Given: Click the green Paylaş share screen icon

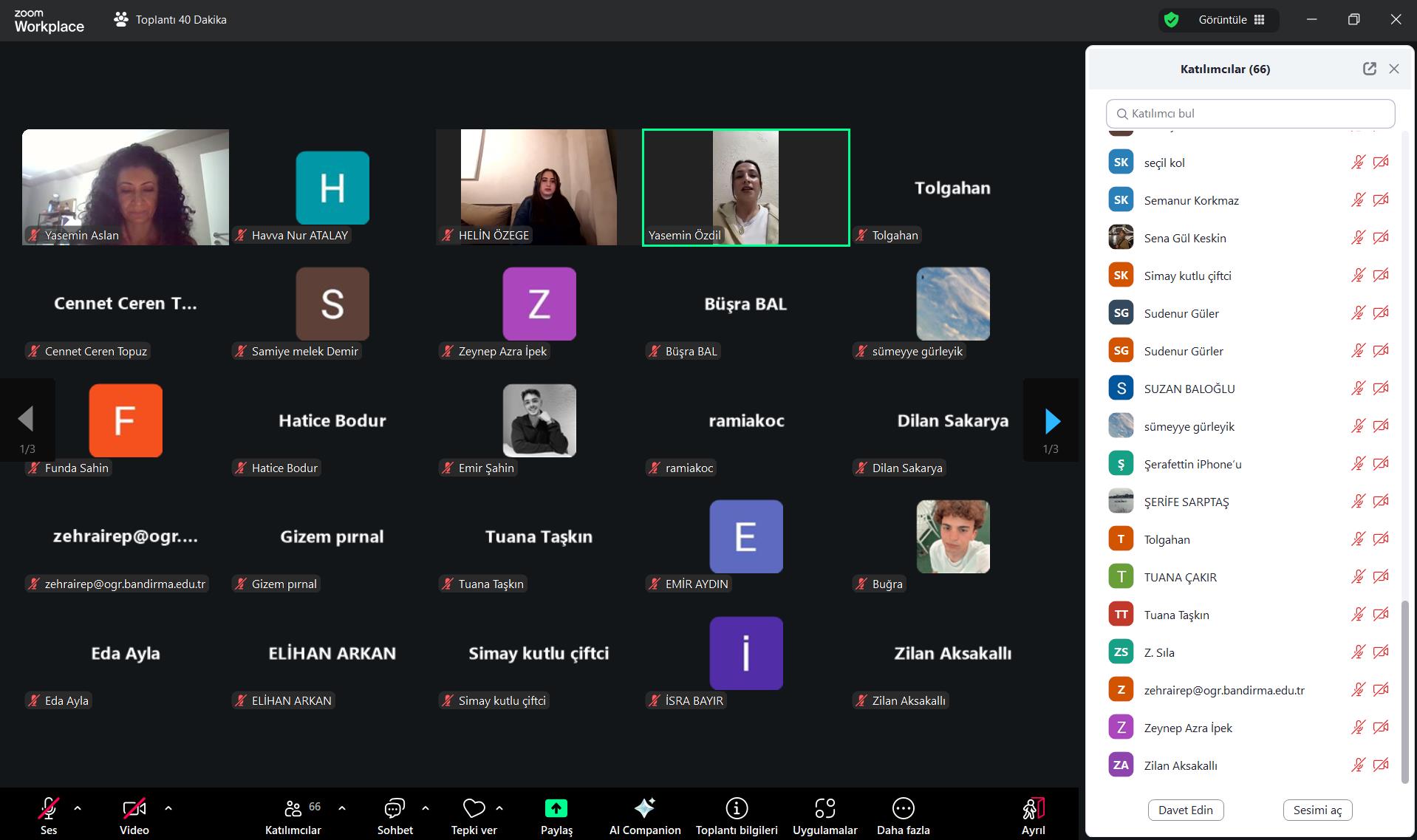Looking at the screenshot, I should pos(556,808).
